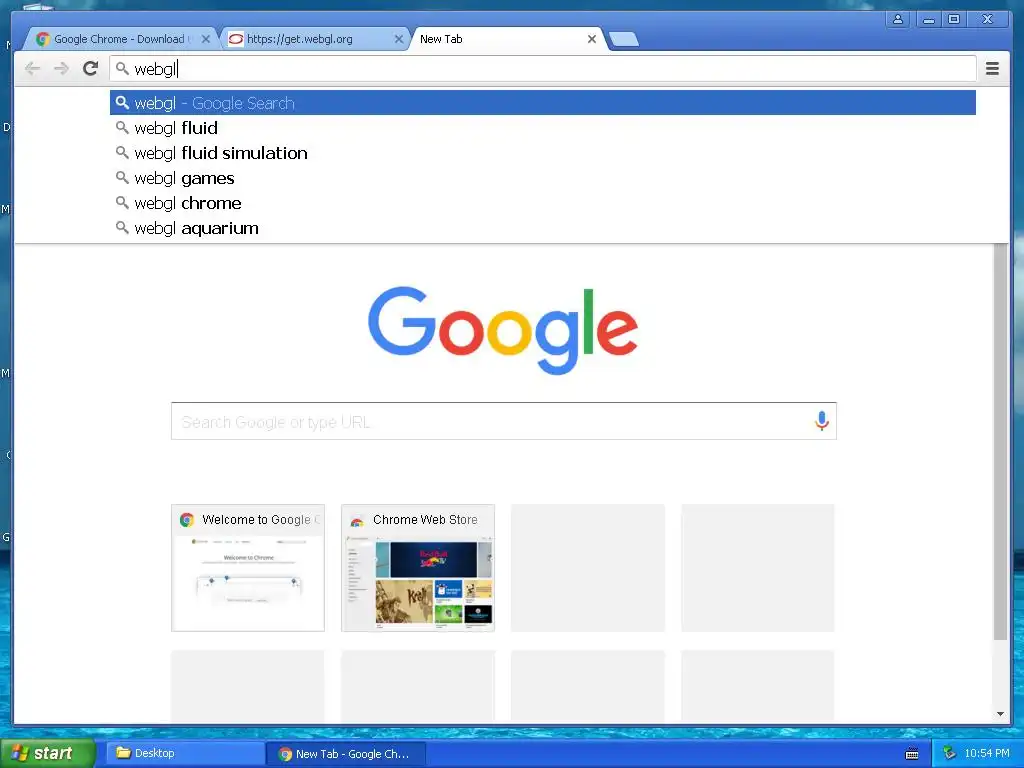Viewport: 1024px width, 768px height.
Task: Click the Chrome favicon on Download tab
Action: coord(43,39)
